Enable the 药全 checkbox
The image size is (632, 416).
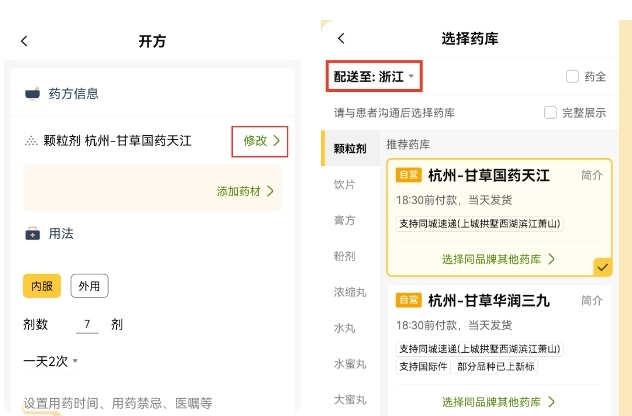(x=572, y=76)
